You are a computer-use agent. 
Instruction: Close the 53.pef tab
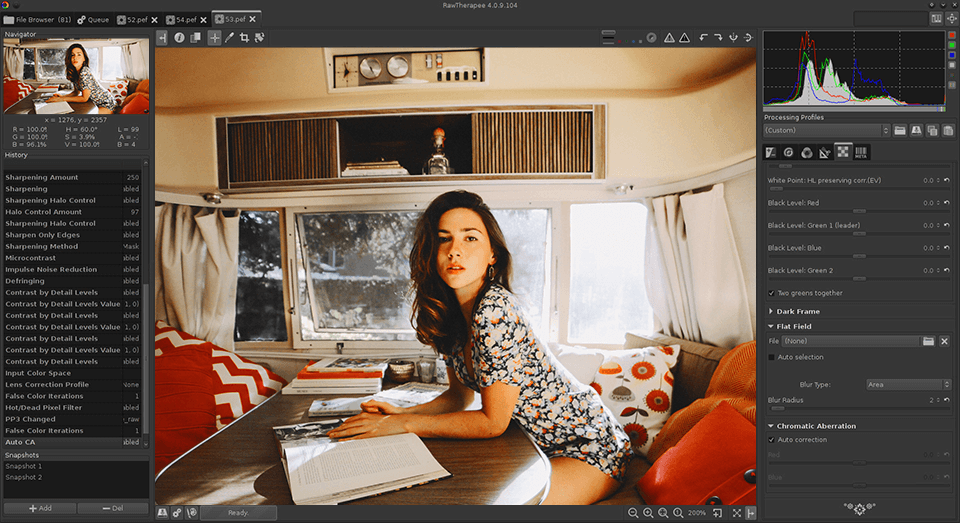(x=252, y=20)
